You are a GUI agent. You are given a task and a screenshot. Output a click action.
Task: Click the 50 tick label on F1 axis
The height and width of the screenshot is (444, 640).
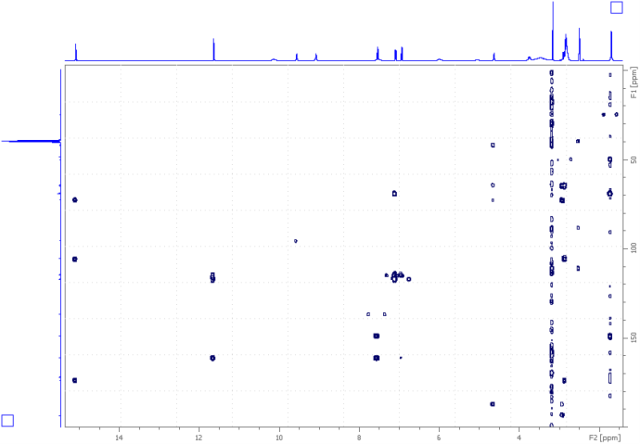631,159
